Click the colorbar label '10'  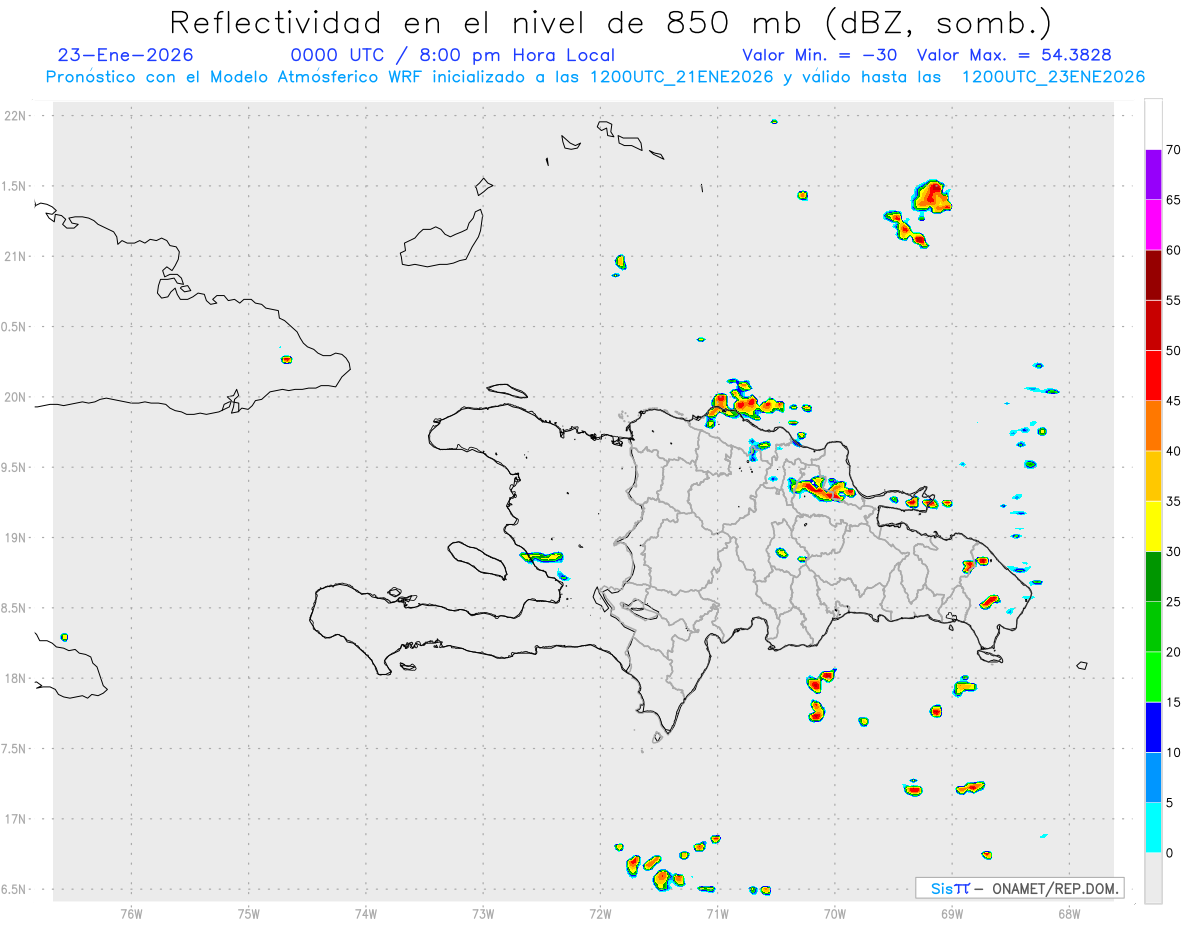click(x=1173, y=753)
